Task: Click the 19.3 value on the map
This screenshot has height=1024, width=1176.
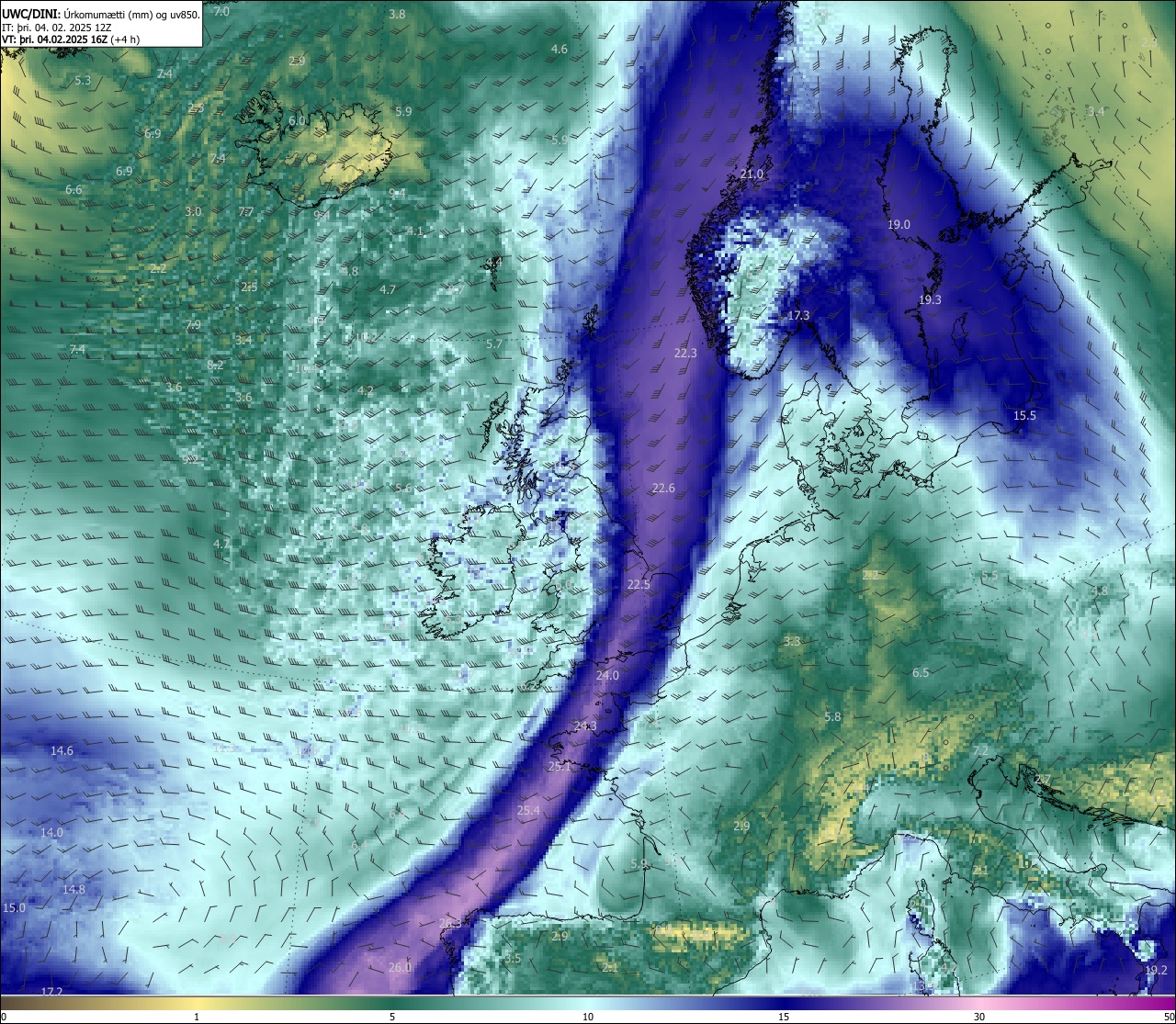Action: [930, 299]
